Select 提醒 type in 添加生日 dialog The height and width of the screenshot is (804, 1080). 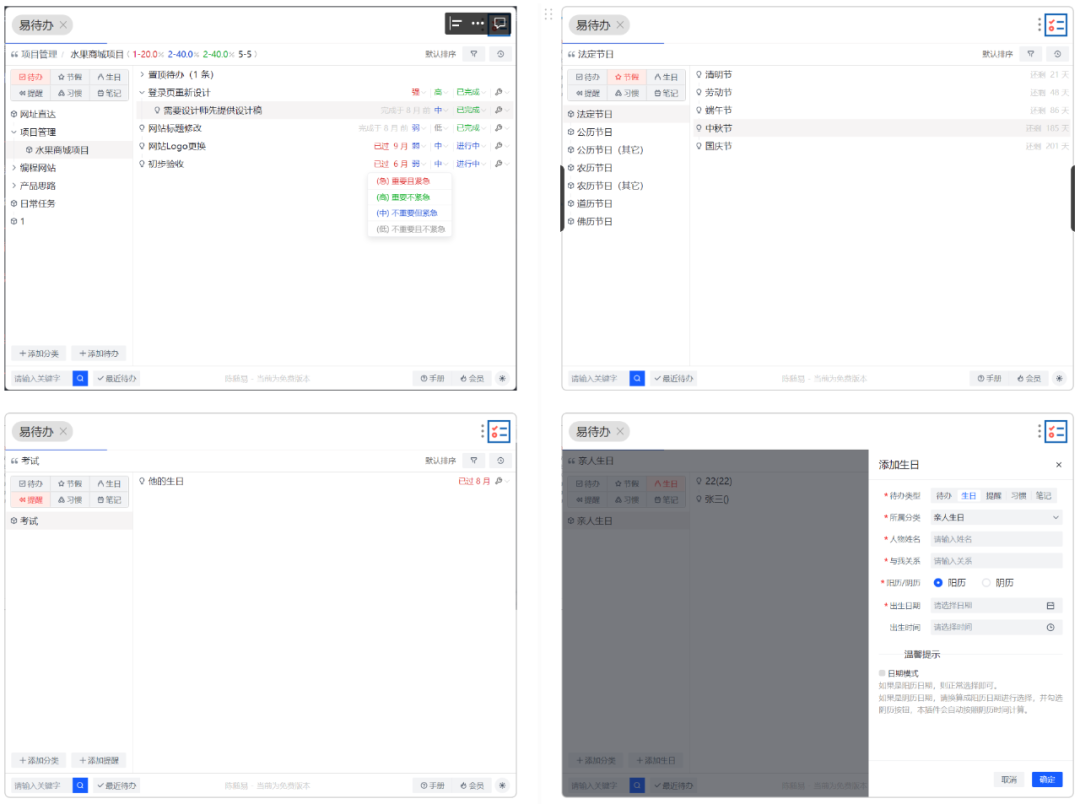[993, 496]
